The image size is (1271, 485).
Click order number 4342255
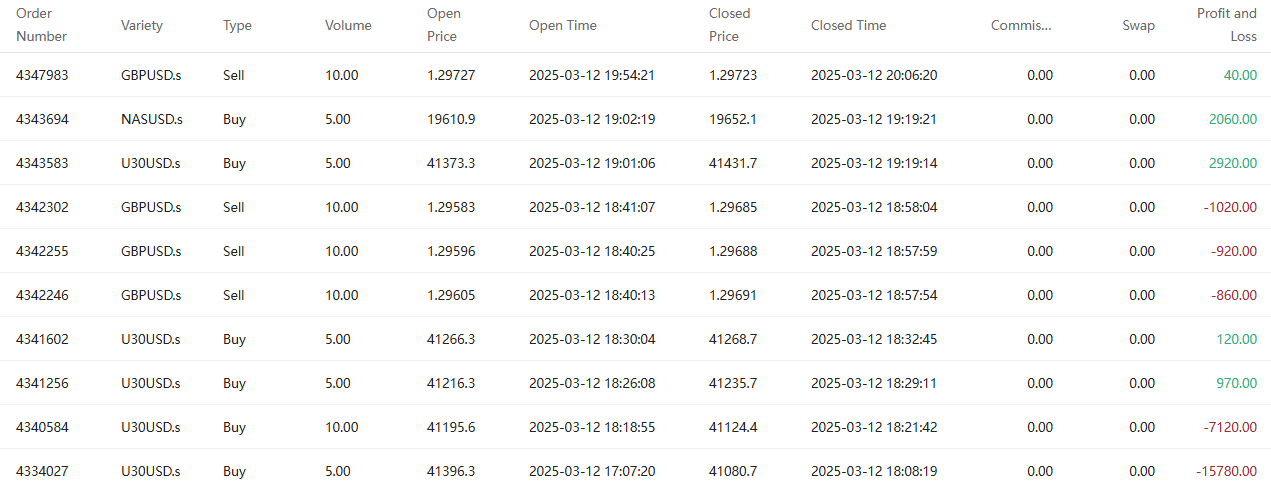point(42,251)
